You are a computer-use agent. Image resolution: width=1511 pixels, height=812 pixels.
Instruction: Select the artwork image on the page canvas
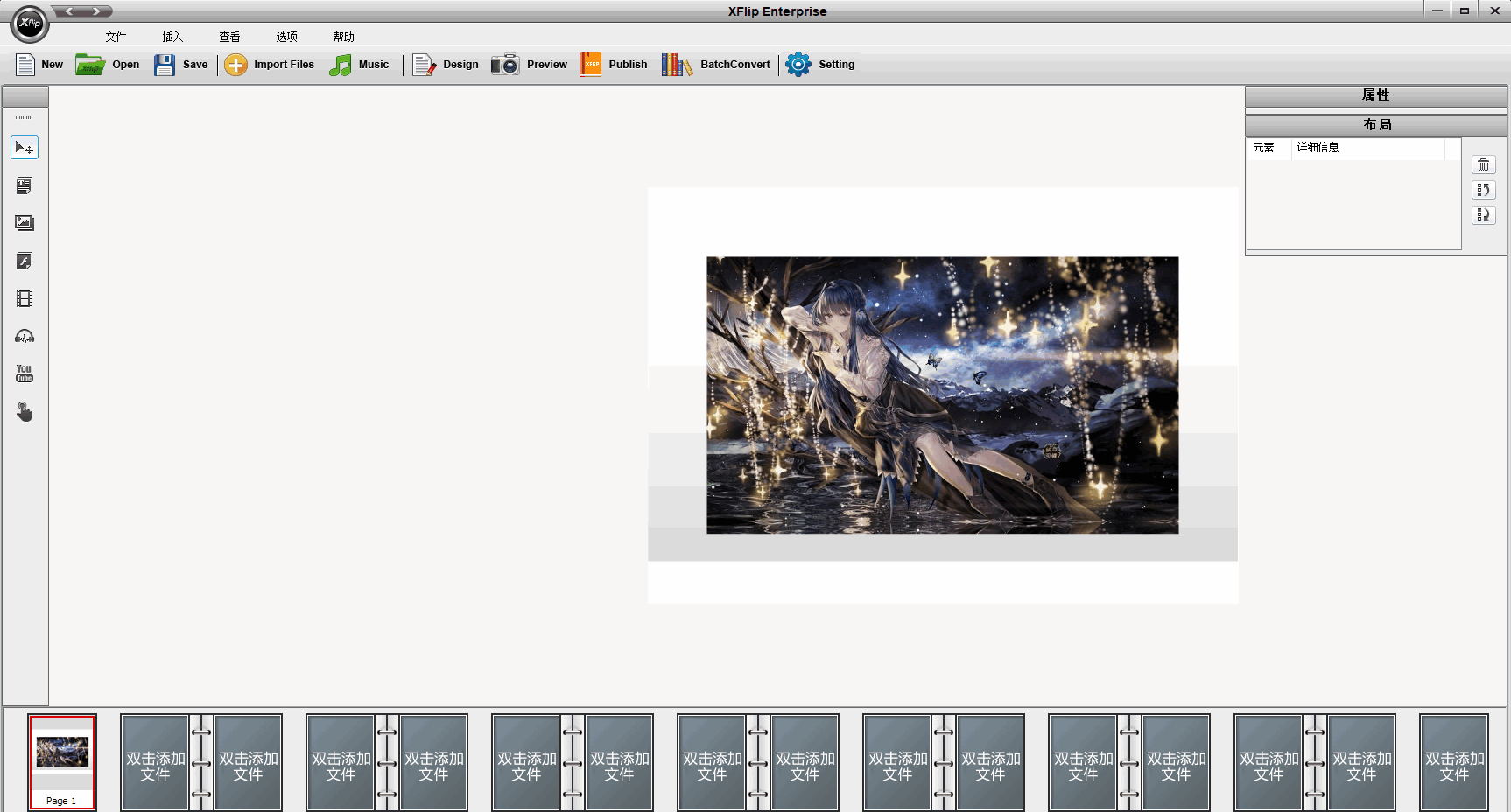tap(943, 395)
